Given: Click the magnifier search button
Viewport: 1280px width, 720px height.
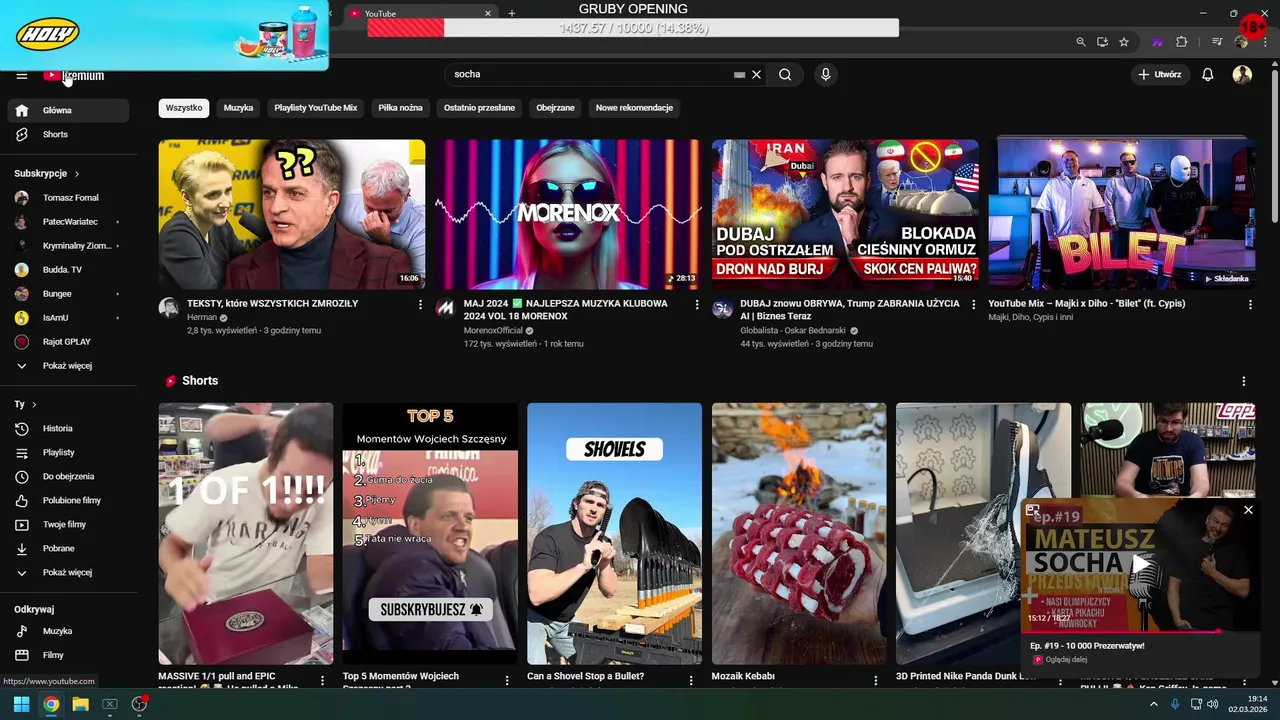Looking at the screenshot, I should 785,74.
